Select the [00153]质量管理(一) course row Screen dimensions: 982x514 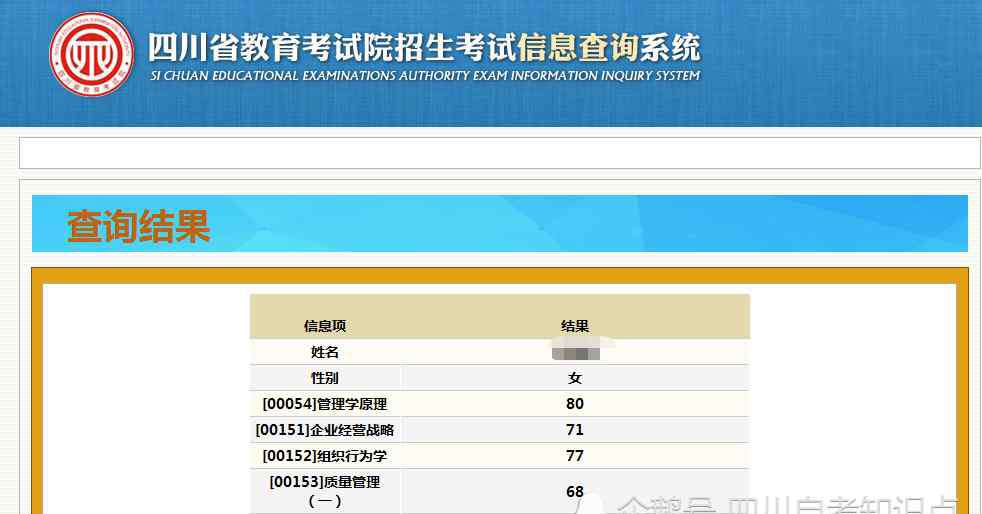point(325,491)
